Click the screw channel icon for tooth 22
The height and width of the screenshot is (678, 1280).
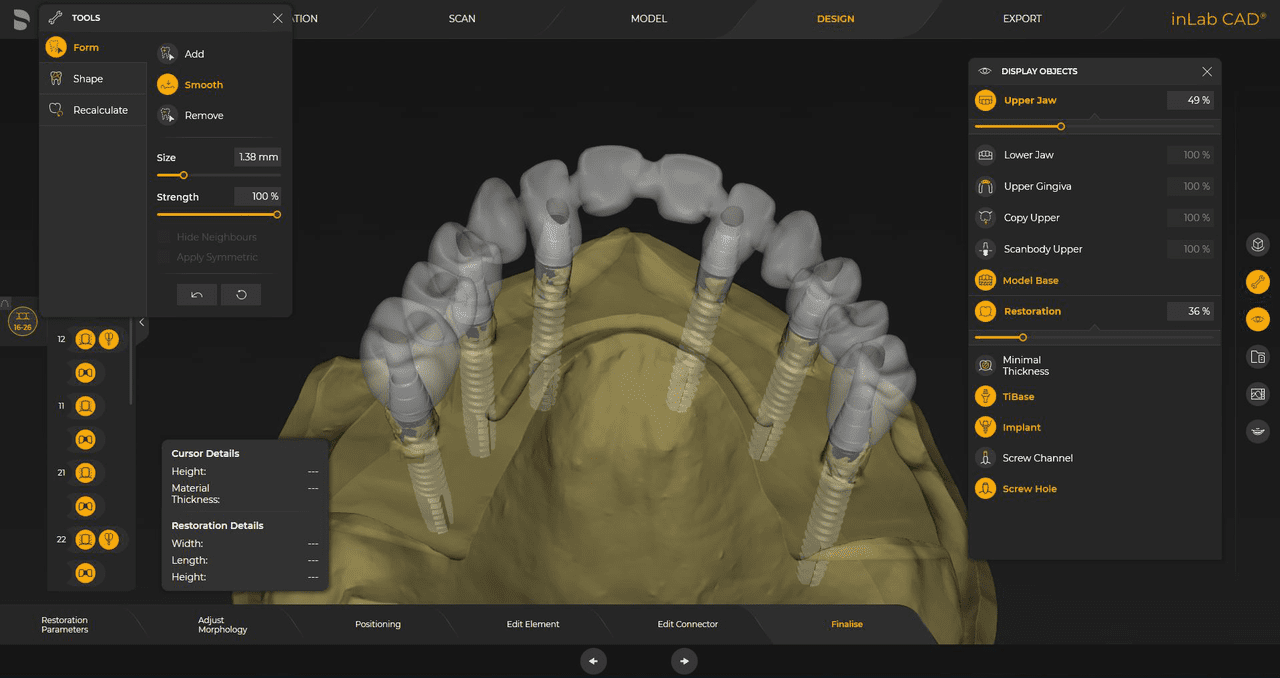(109, 539)
